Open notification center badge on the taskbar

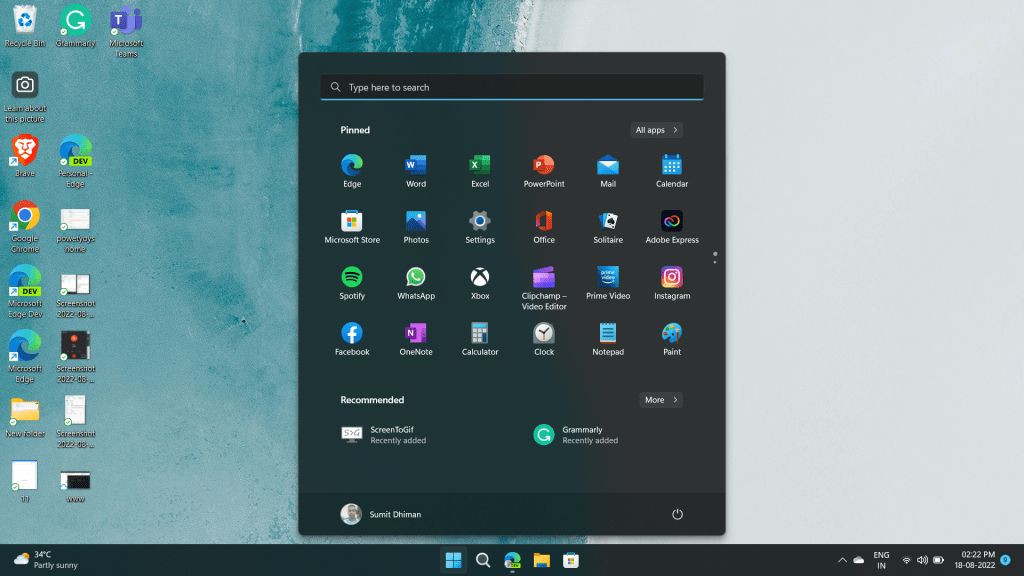coord(1006,560)
